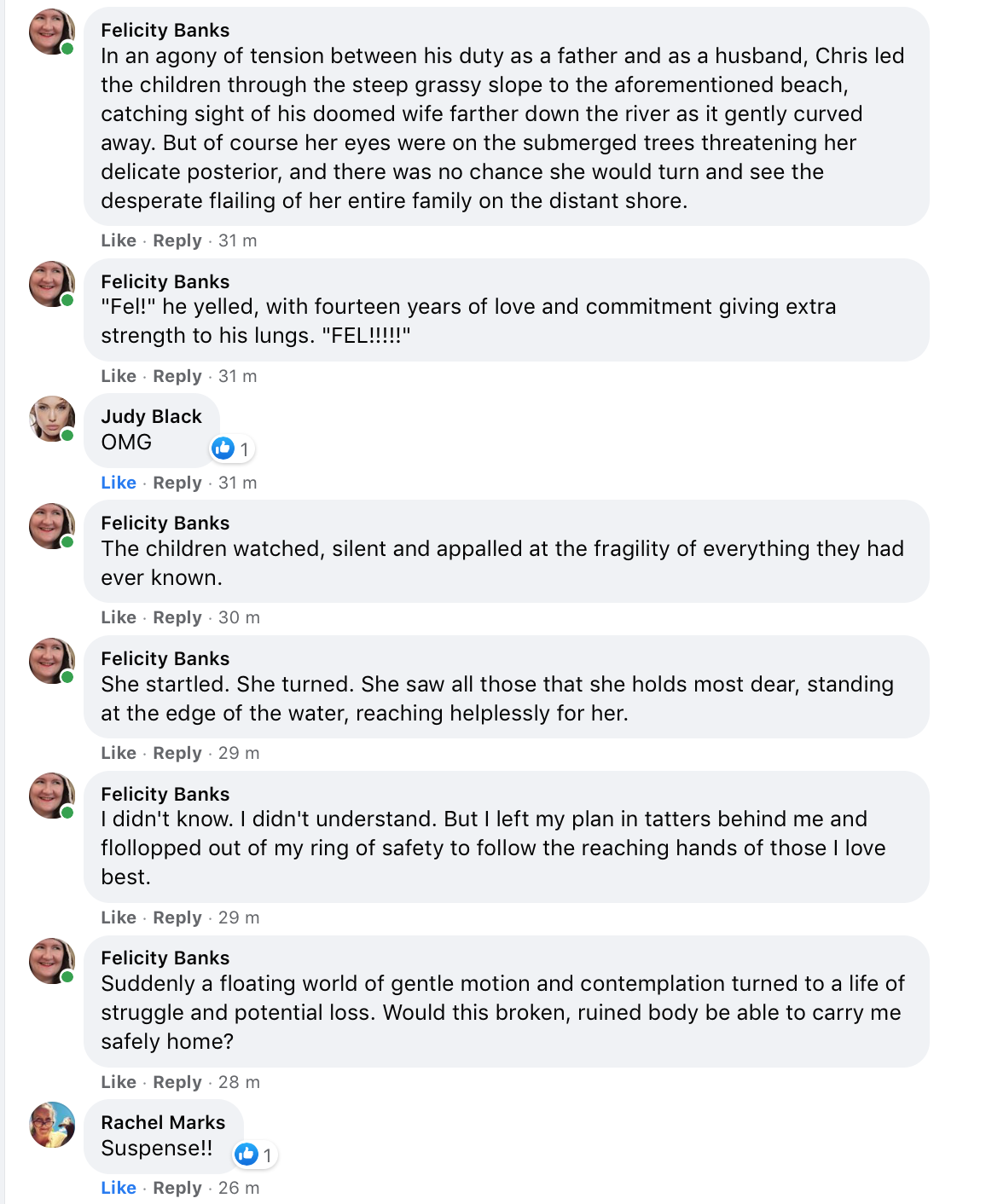This screenshot has height=1204, width=986.
Task: Reply to Rachel Marks' Suspense comment
Action: point(177,1188)
